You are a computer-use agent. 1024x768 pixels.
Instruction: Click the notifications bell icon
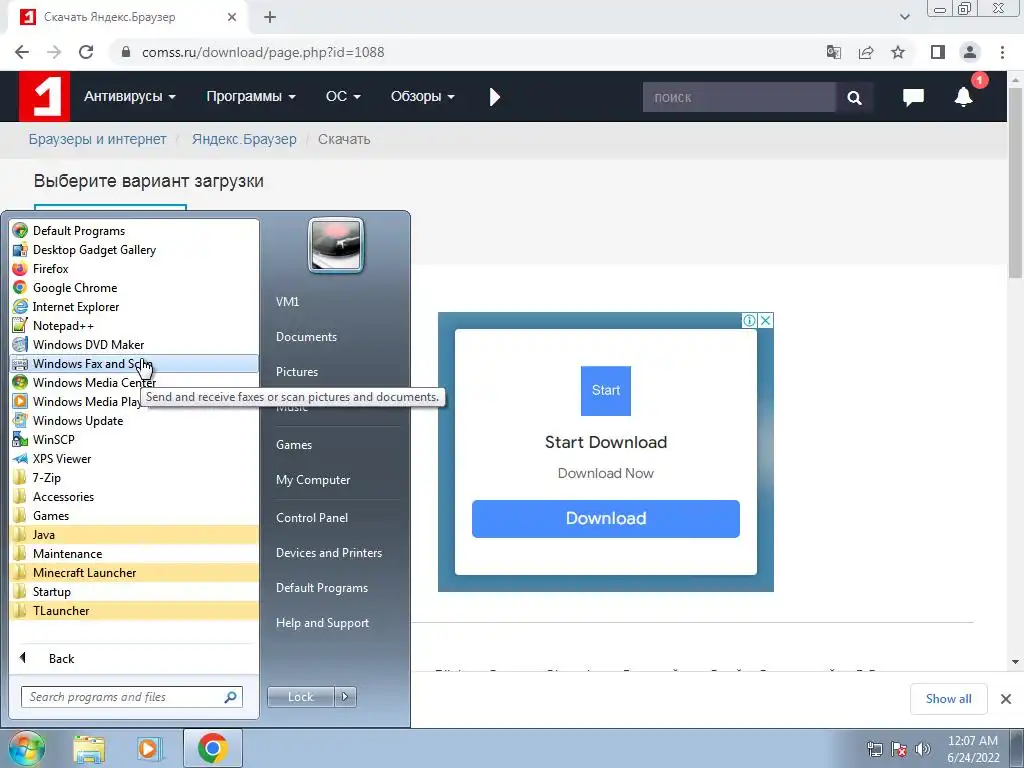click(964, 97)
